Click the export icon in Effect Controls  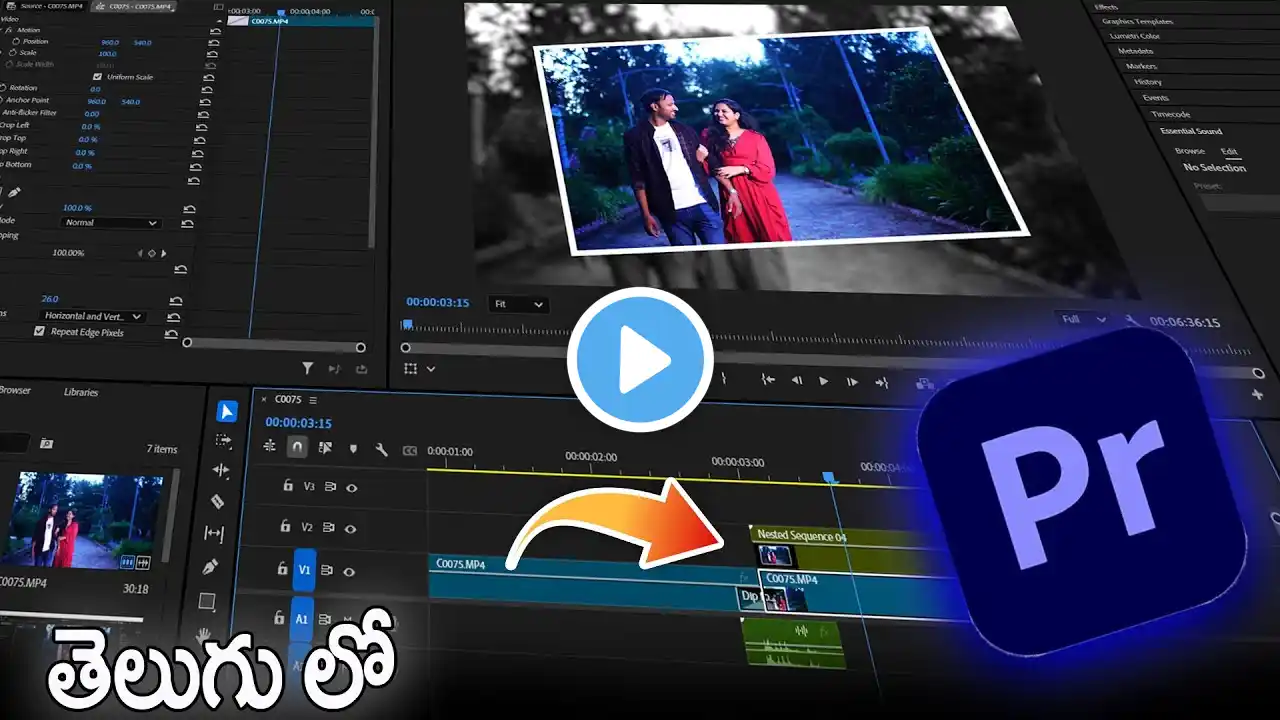pyautogui.click(x=361, y=369)
